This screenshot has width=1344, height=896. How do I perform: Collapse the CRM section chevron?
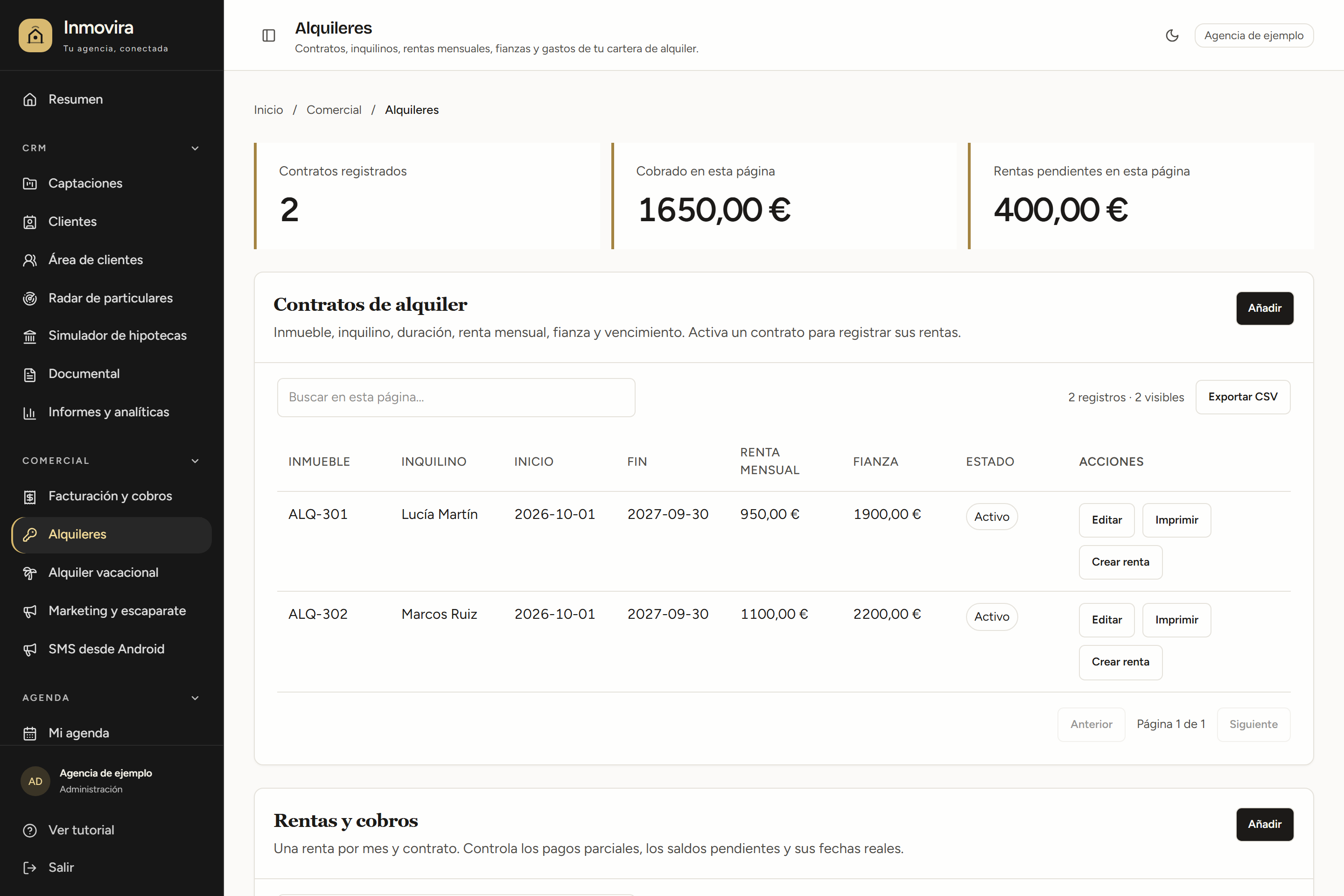coord(195,148)
